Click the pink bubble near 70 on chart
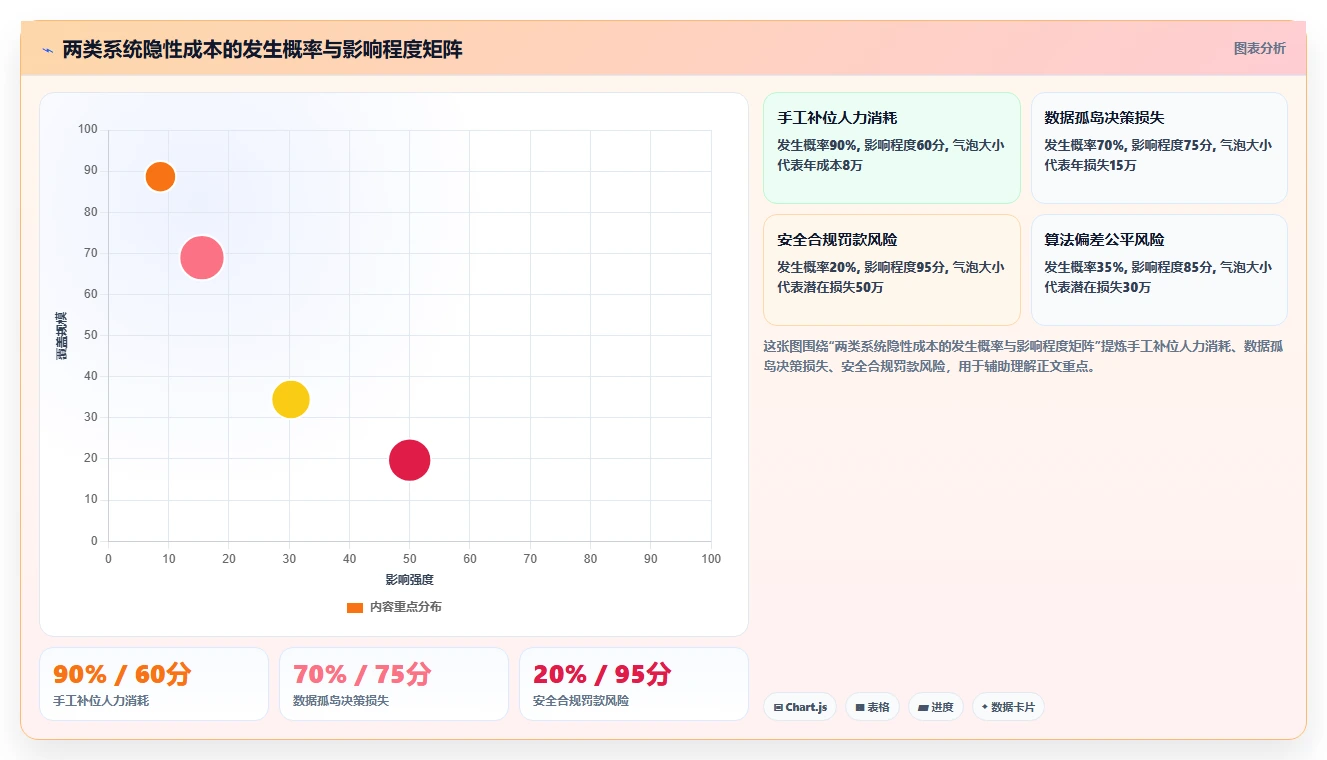 point(202,258)
